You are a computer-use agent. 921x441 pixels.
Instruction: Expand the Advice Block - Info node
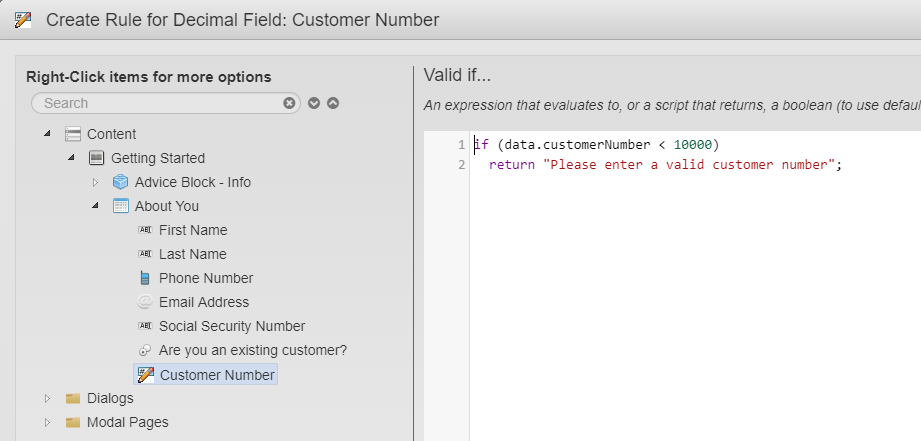click(96, 183)
